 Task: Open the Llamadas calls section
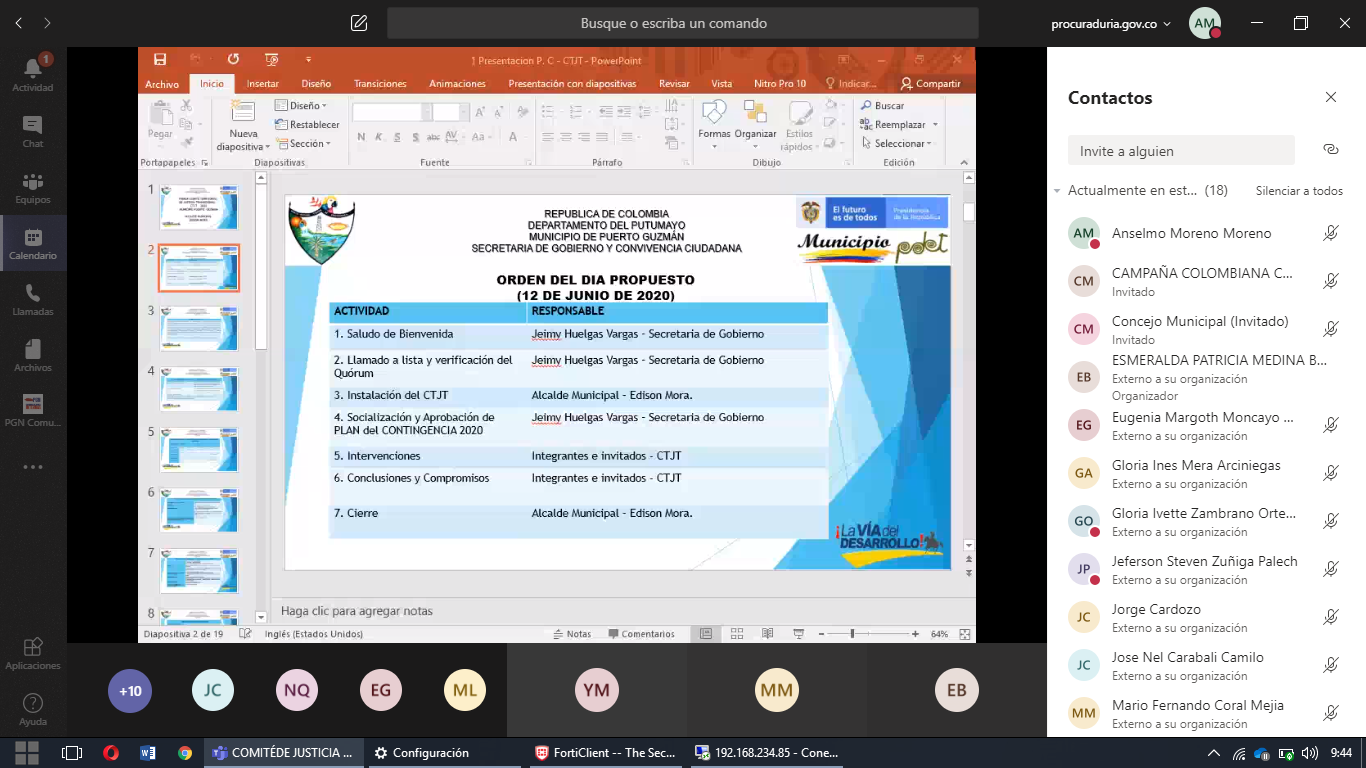pyautogui.click(x=33, y=298)
